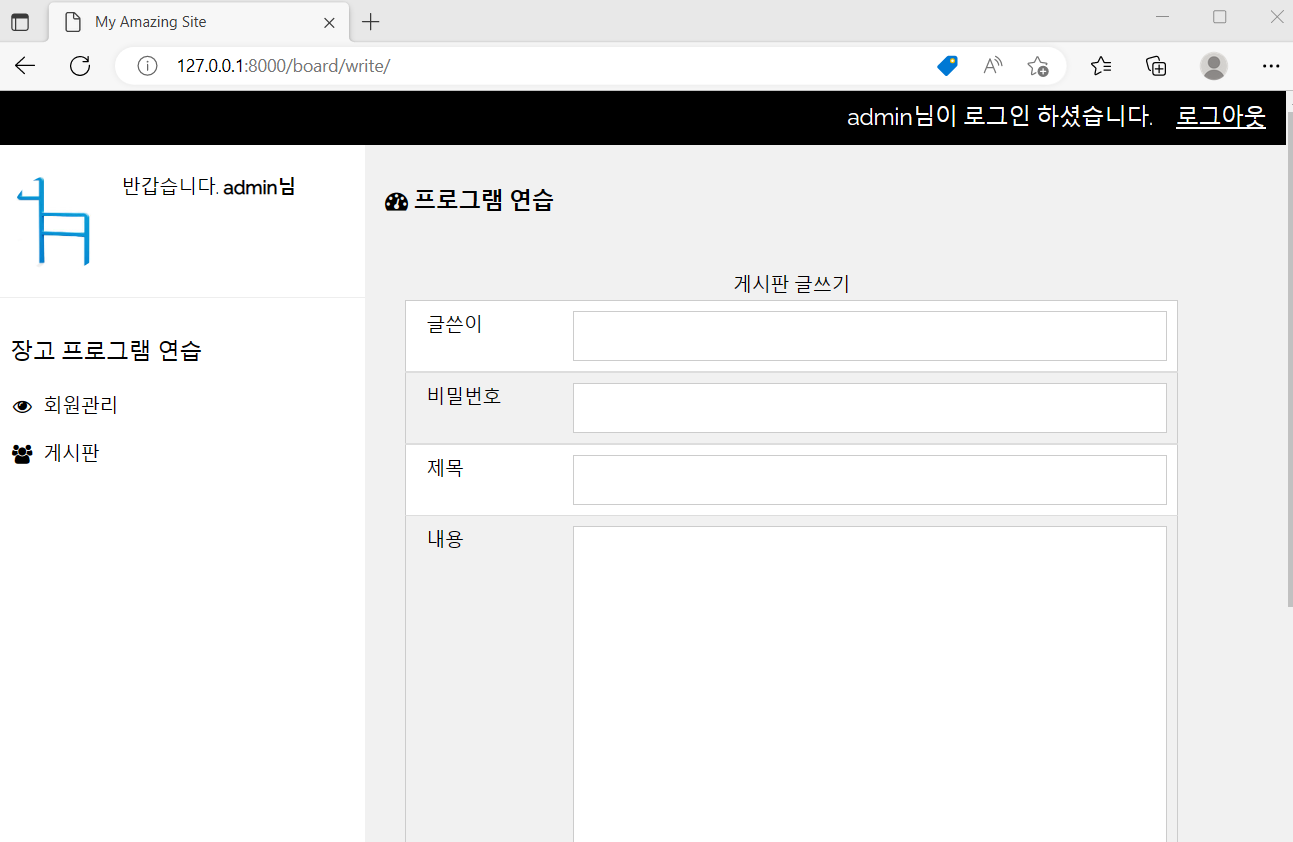This screenshot has width=1293, height=842.
Task: Open the browser profile avatar
Action: coord(1214,66)
